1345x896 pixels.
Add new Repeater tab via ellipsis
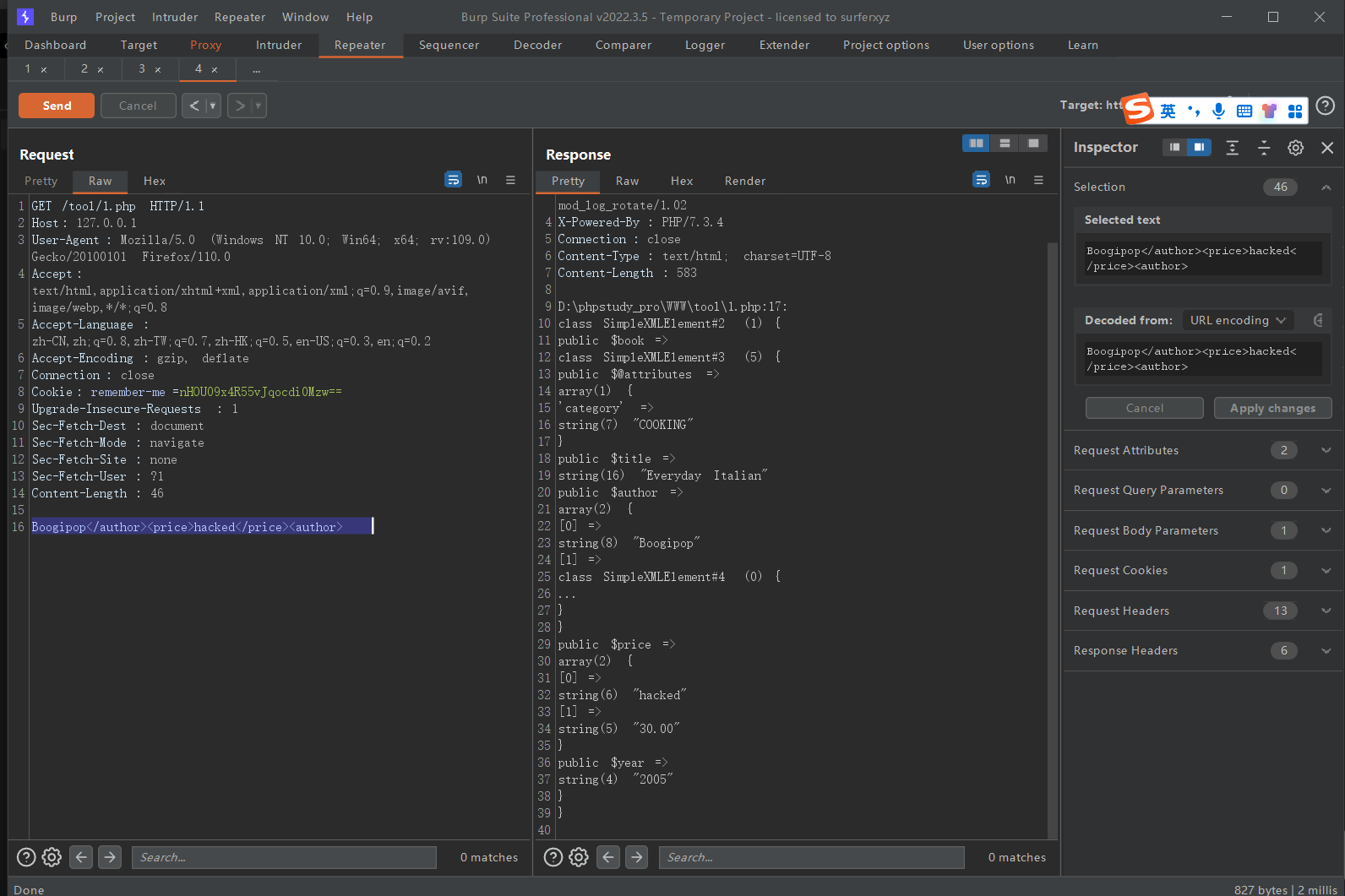[256, 69]
